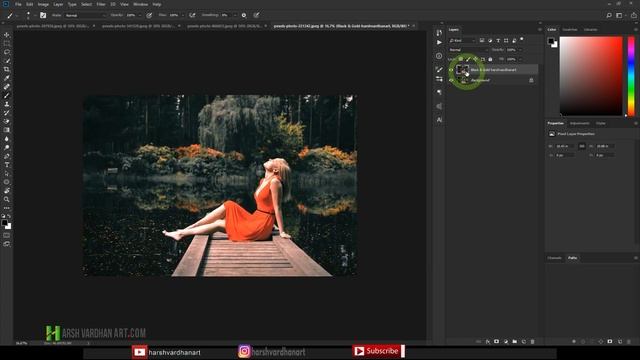Image resolution: width=640 pixels, height=360 pixels.
Task: Pick a color in the color field
Action: [591, 76]
